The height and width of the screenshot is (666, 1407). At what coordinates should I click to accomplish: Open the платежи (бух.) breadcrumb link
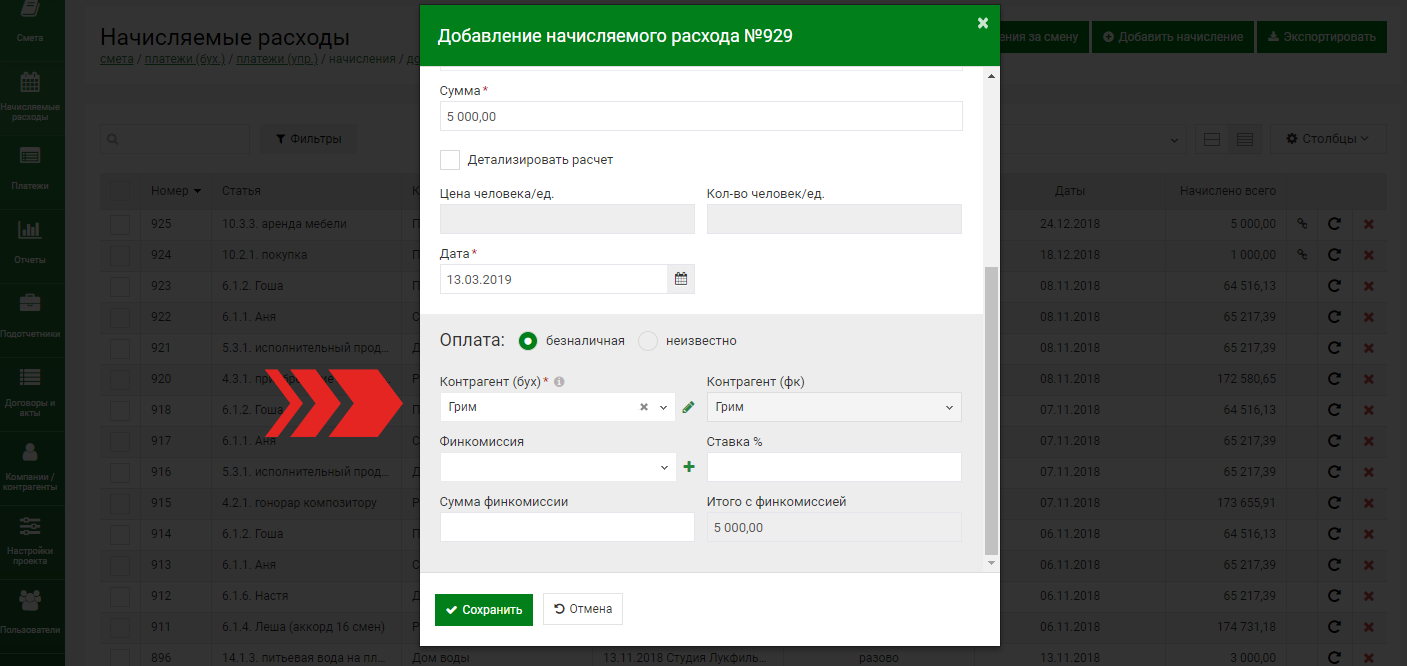185,60
